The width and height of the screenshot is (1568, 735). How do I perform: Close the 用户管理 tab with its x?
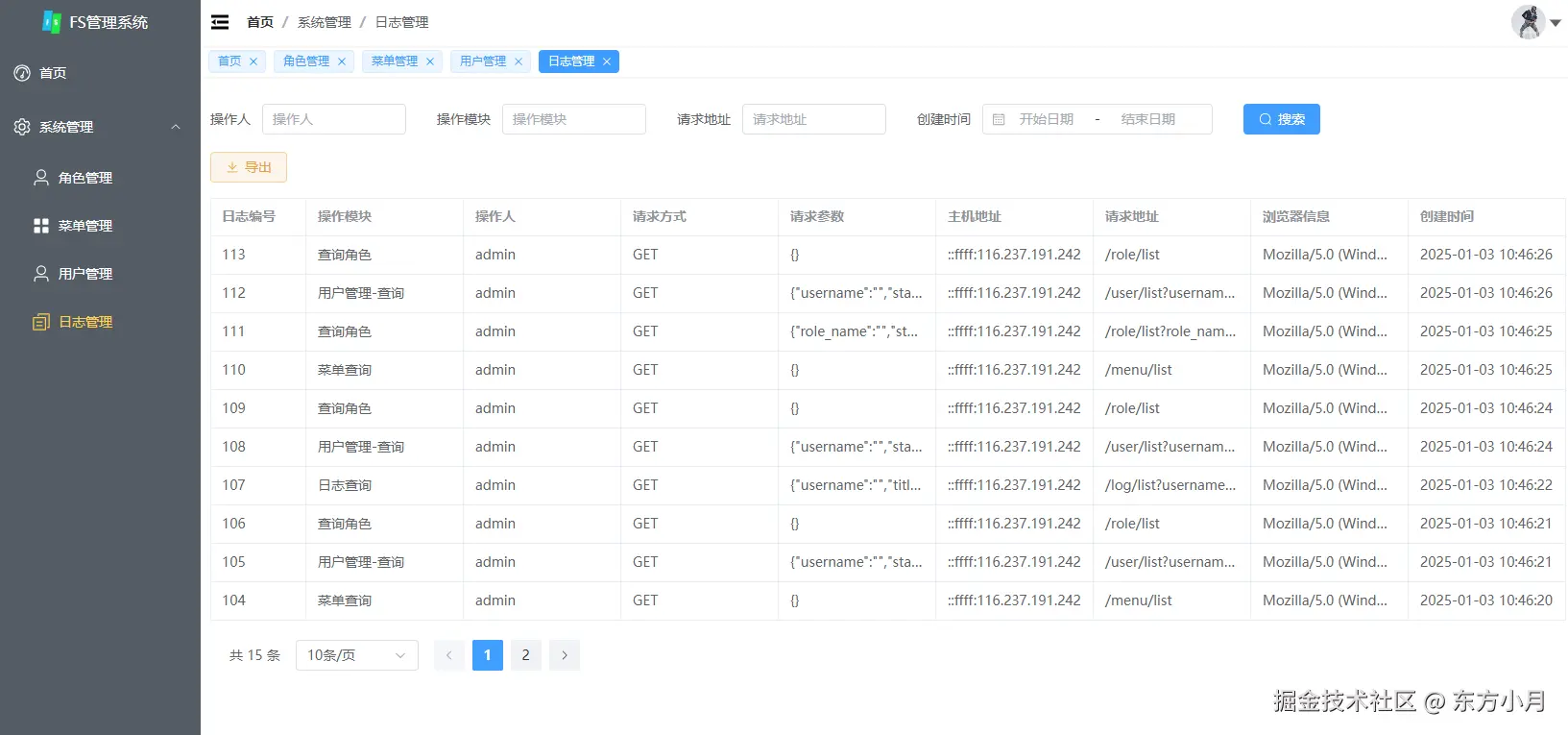(519, 61)
